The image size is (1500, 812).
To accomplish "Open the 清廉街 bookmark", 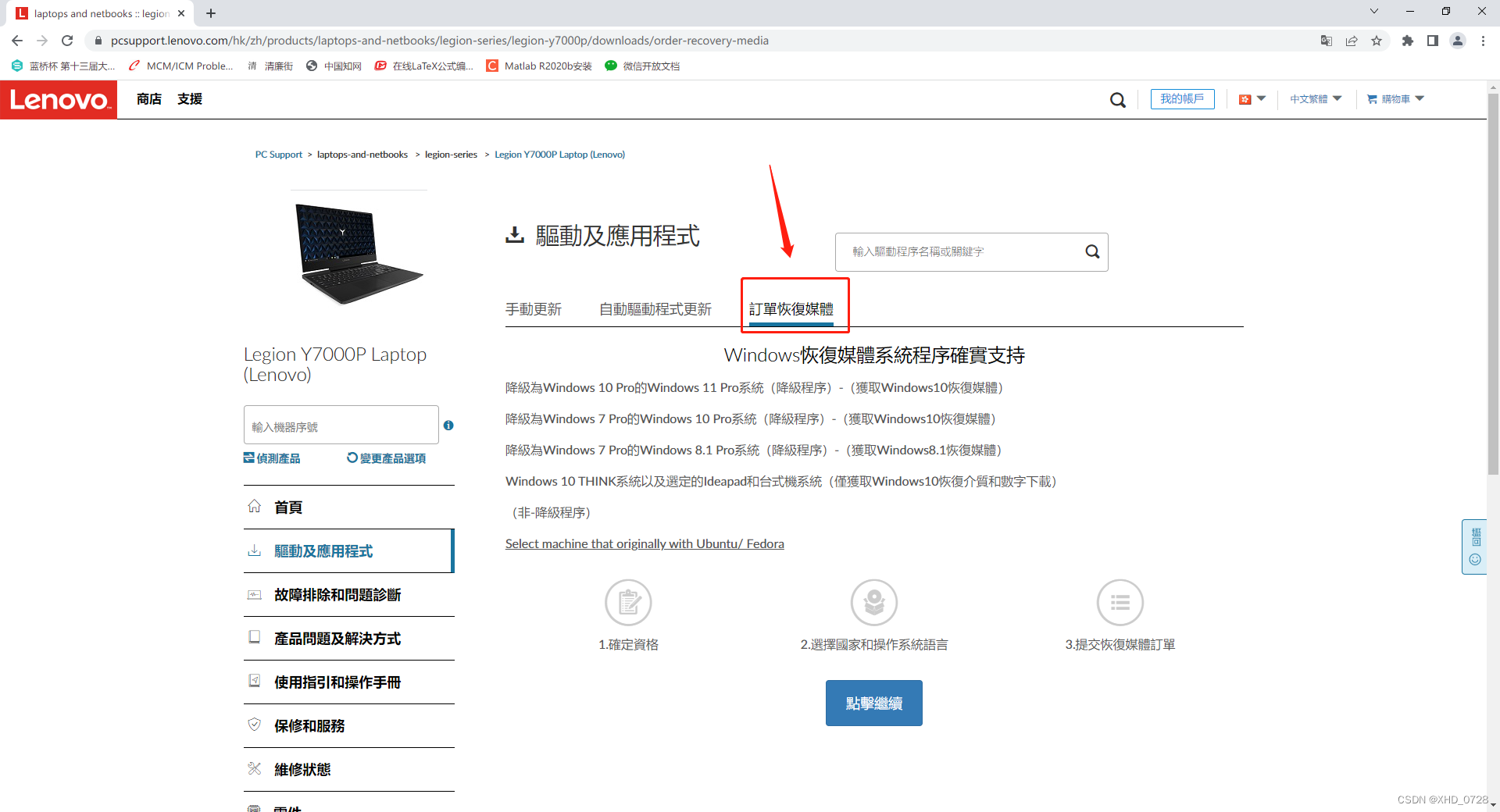I will pos(270,66).
